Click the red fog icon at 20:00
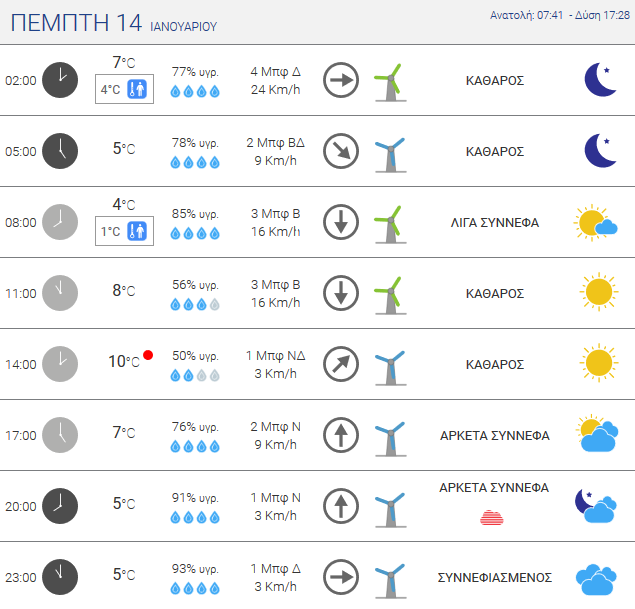This screenshot has height=609, width=635. pyautogui.click(x=494, y=517)
